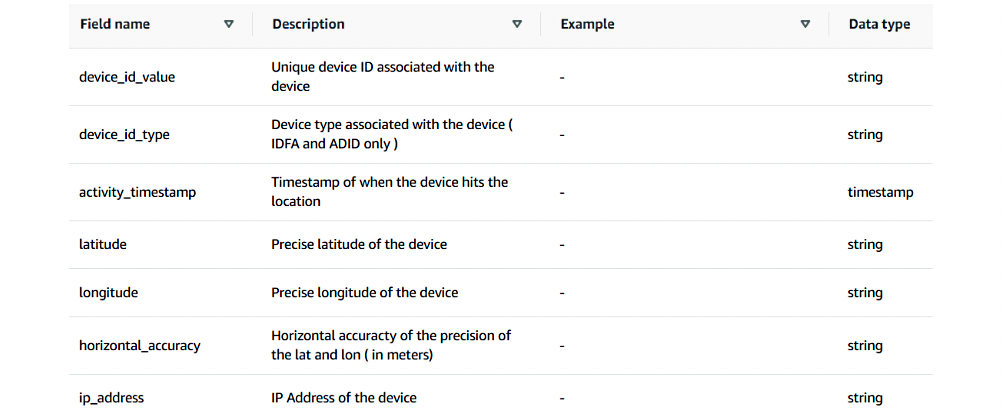Sort by Example column triangle icon
Screen dimensions: 1002x415
tap(805, 24)
